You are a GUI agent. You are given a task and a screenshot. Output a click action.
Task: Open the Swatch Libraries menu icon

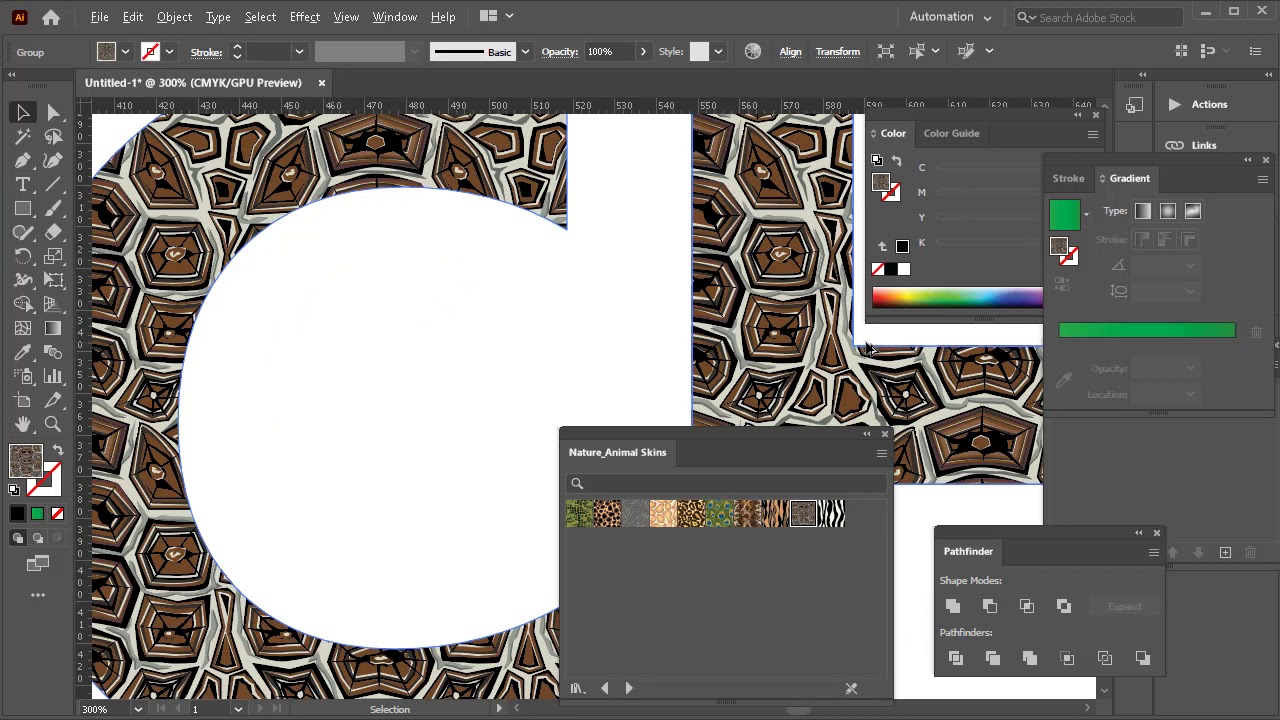pos(578,688)
